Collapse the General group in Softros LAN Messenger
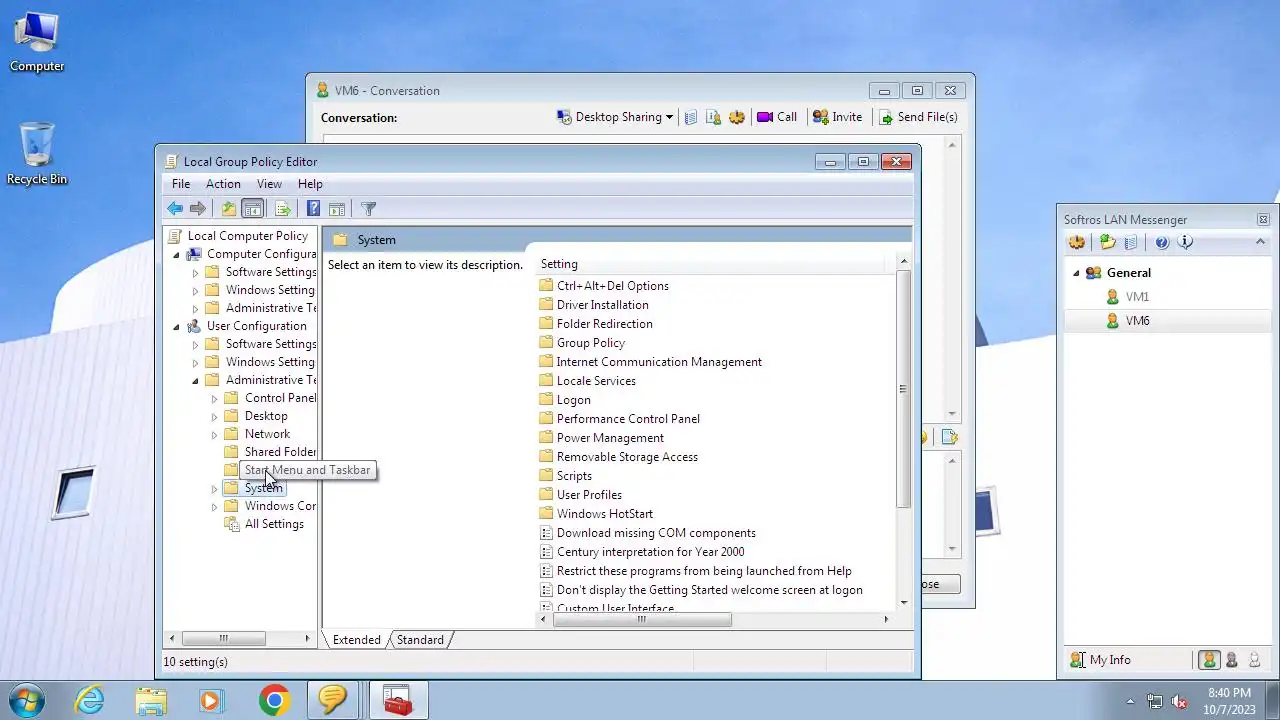Viewport: 1280px width, 720px height. [x=1076, y=273]
